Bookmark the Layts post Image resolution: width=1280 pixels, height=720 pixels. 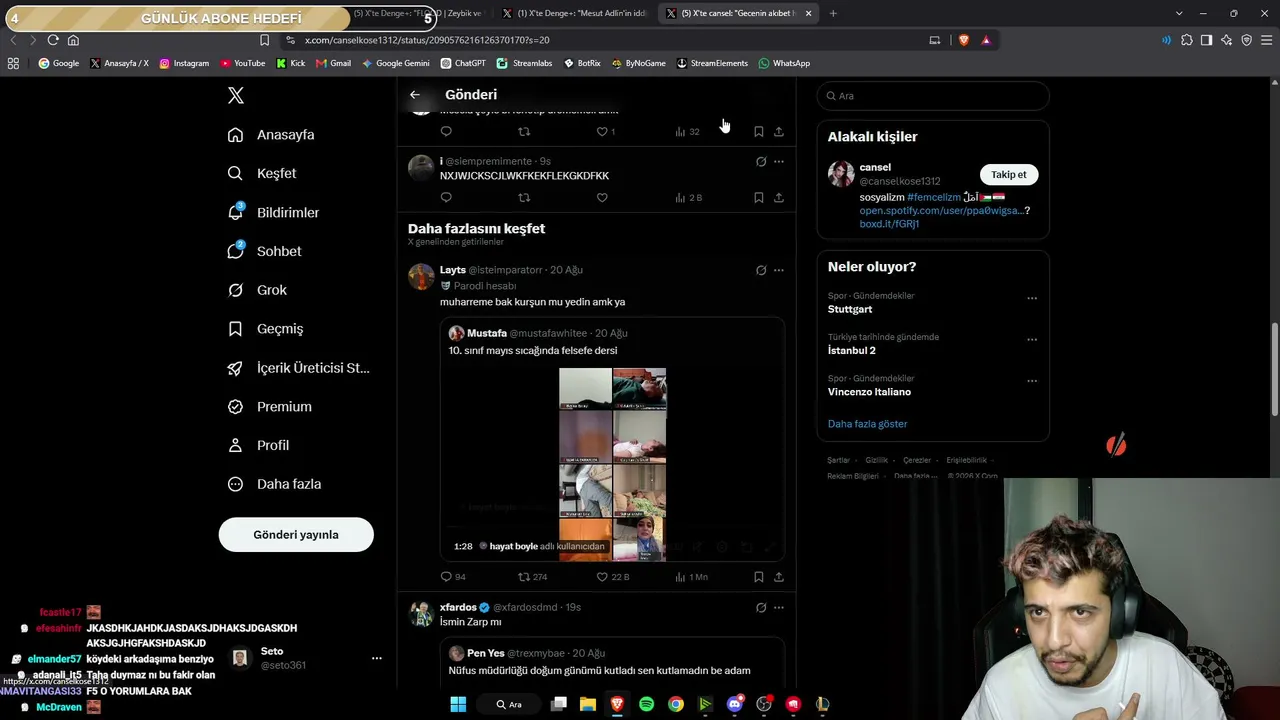759,577
